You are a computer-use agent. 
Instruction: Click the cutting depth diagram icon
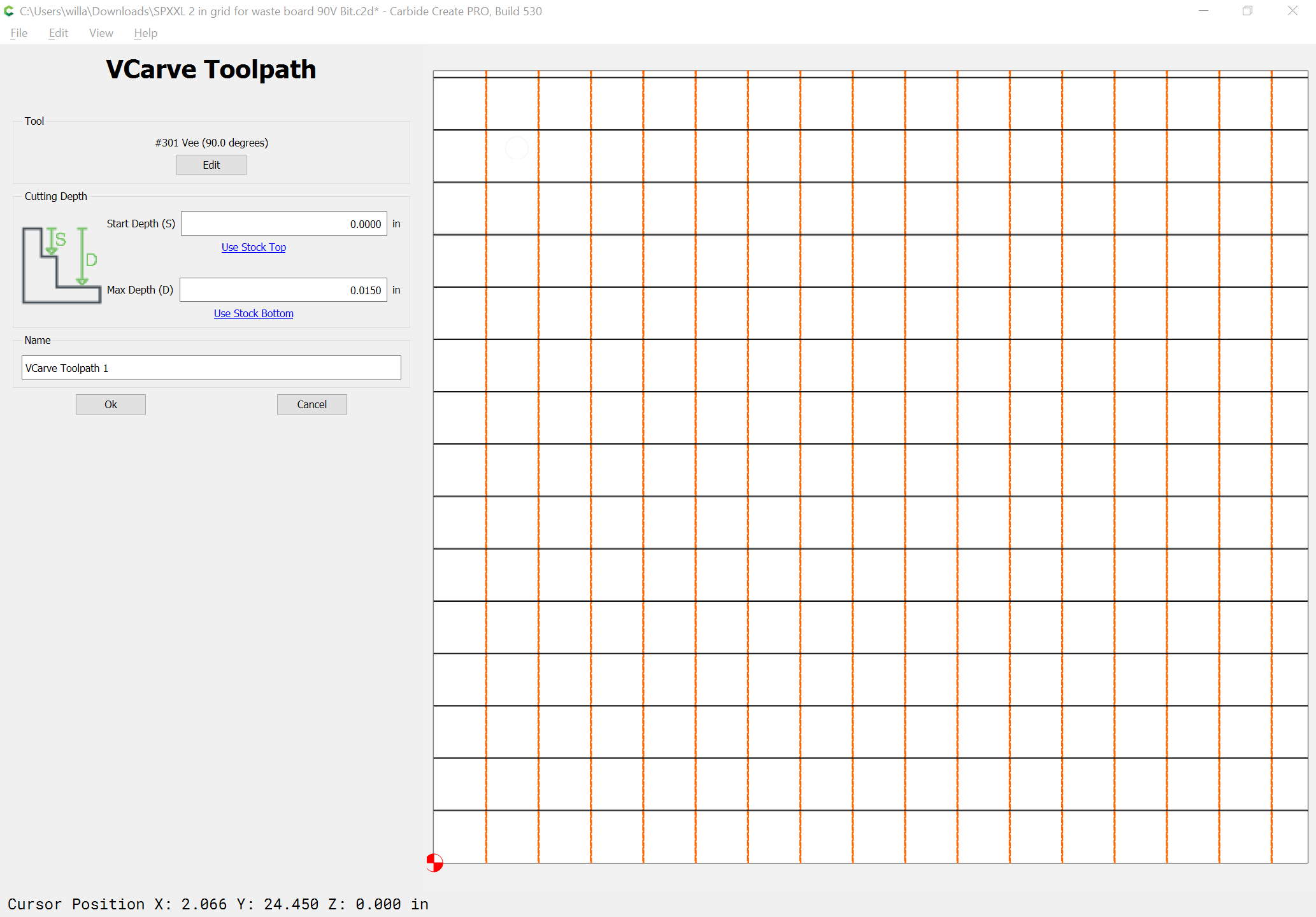point(61,264)
